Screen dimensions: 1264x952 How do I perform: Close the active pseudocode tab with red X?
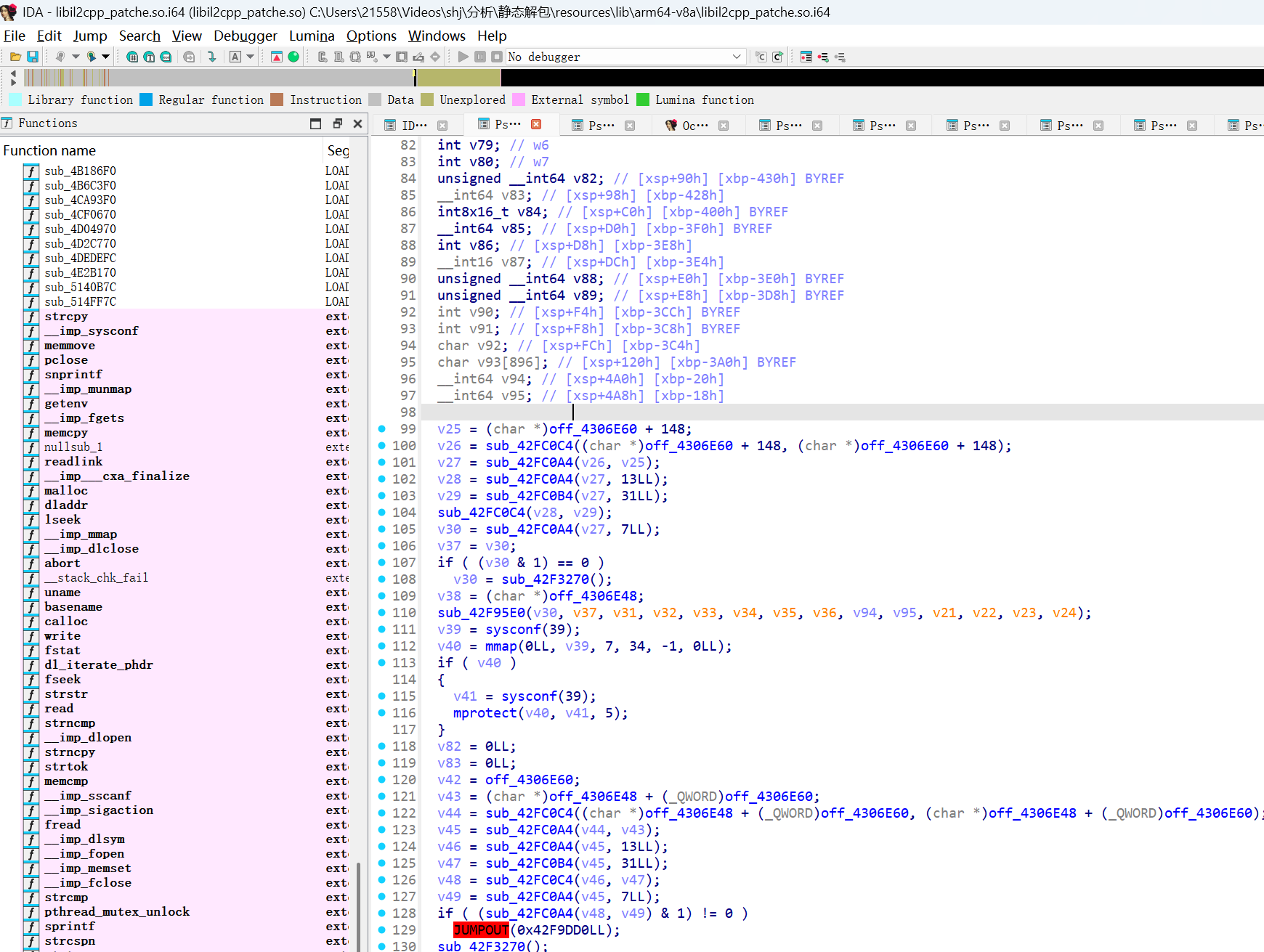[536, 124]
